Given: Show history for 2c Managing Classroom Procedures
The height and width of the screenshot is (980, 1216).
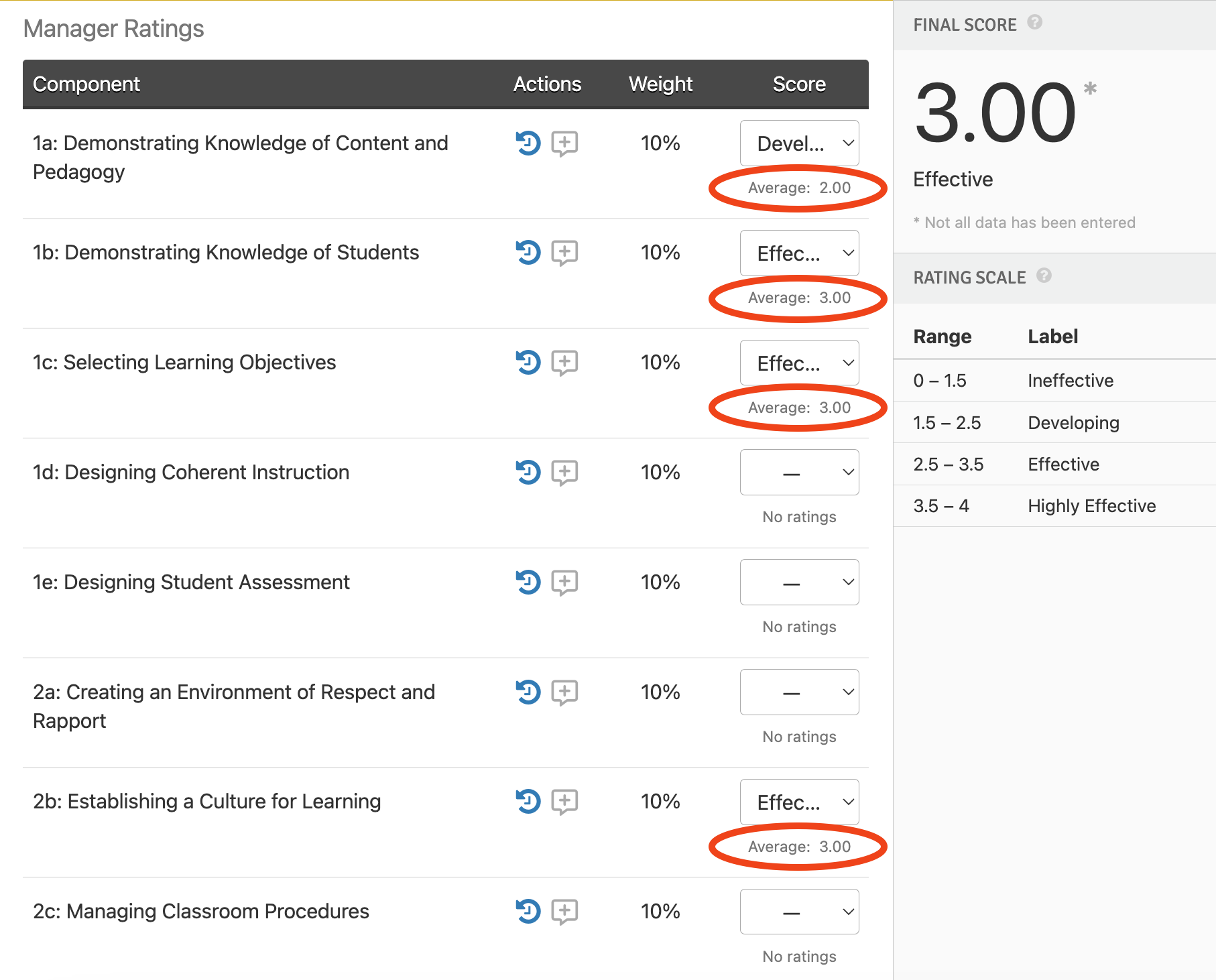Looking at the screenshot, I should pos(528,911).
